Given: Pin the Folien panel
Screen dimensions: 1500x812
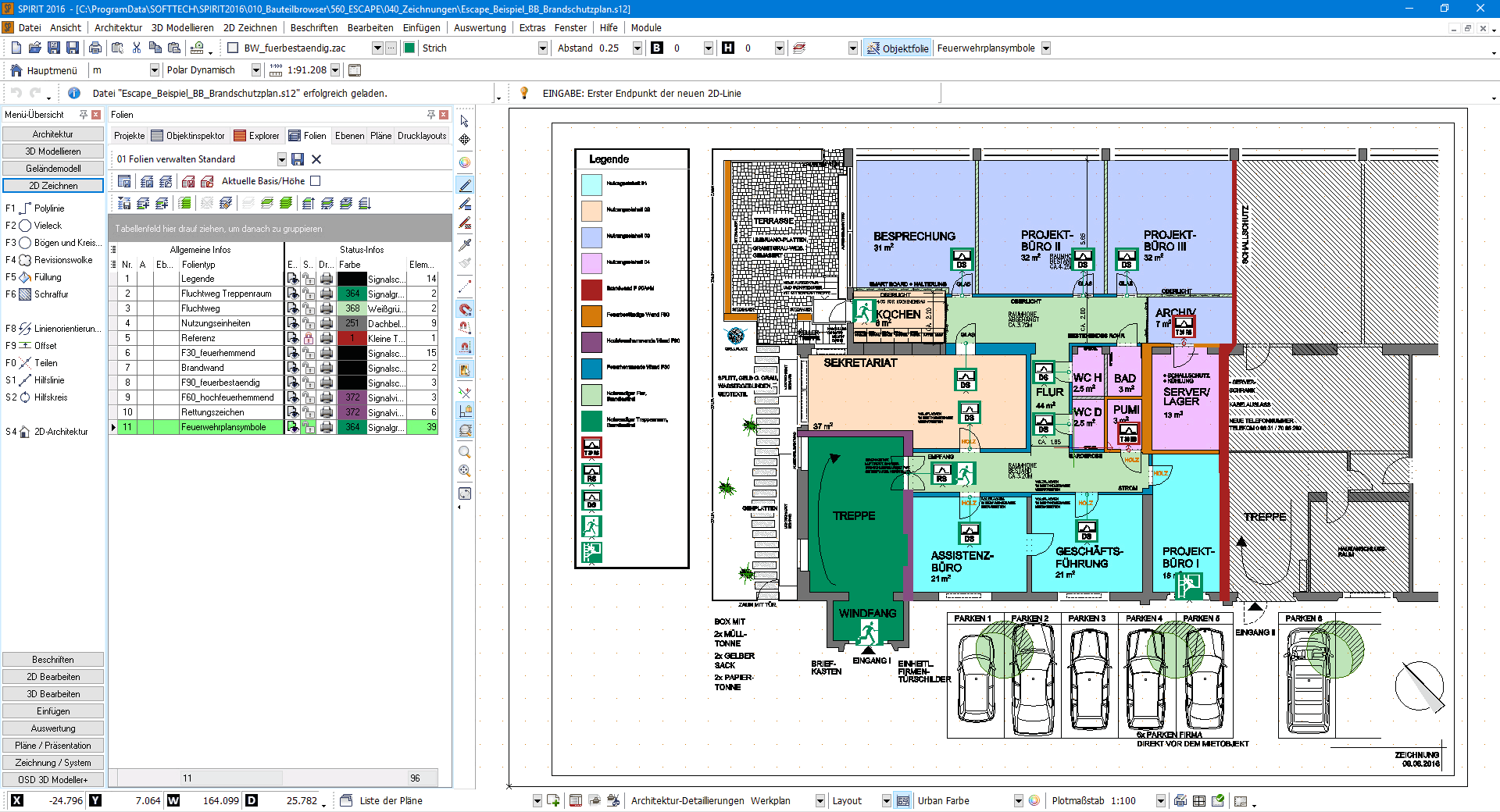Looking at the screenshot, I should [x=430, y=115].
